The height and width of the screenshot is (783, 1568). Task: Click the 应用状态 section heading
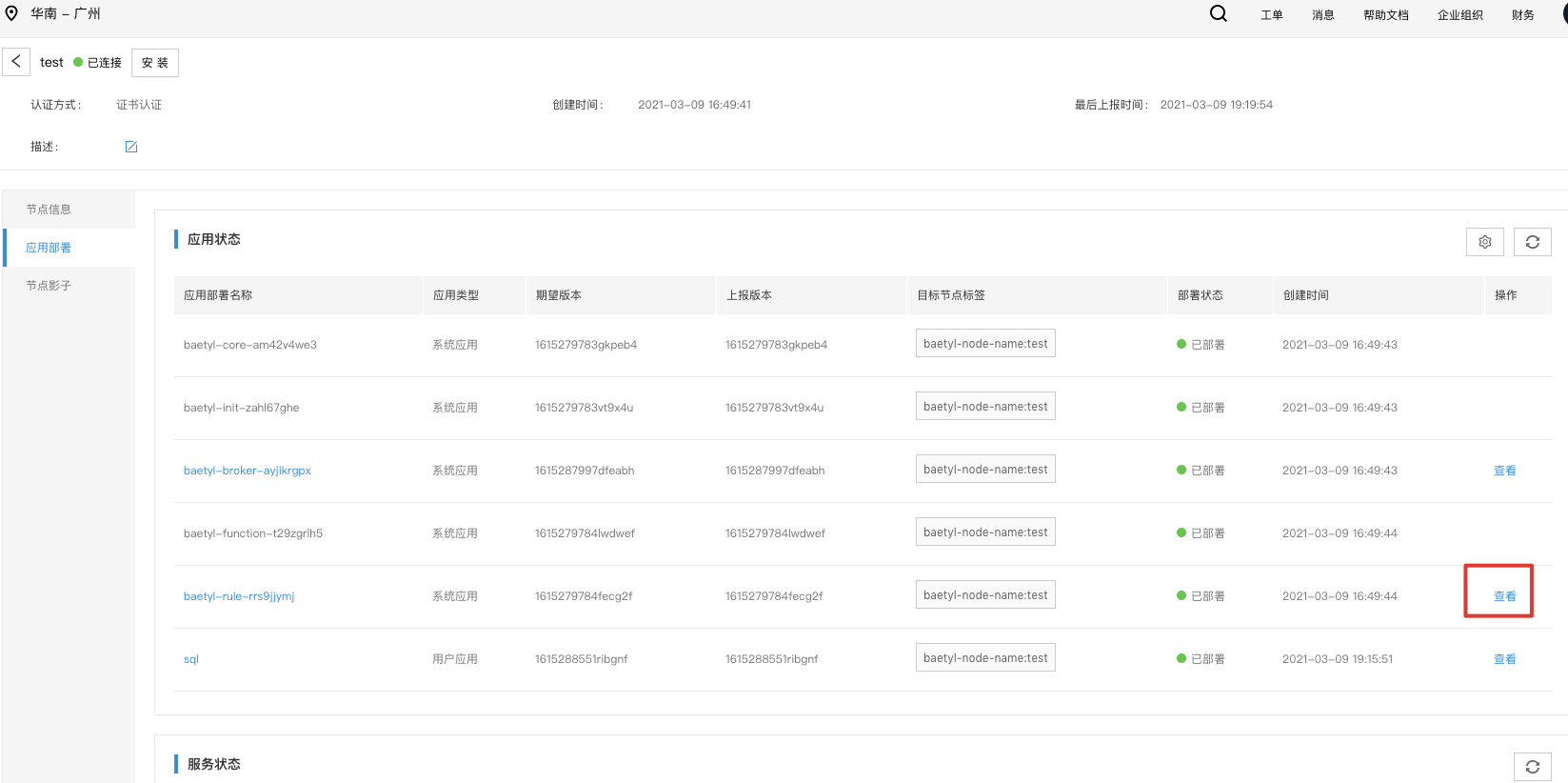click(214, 239)
